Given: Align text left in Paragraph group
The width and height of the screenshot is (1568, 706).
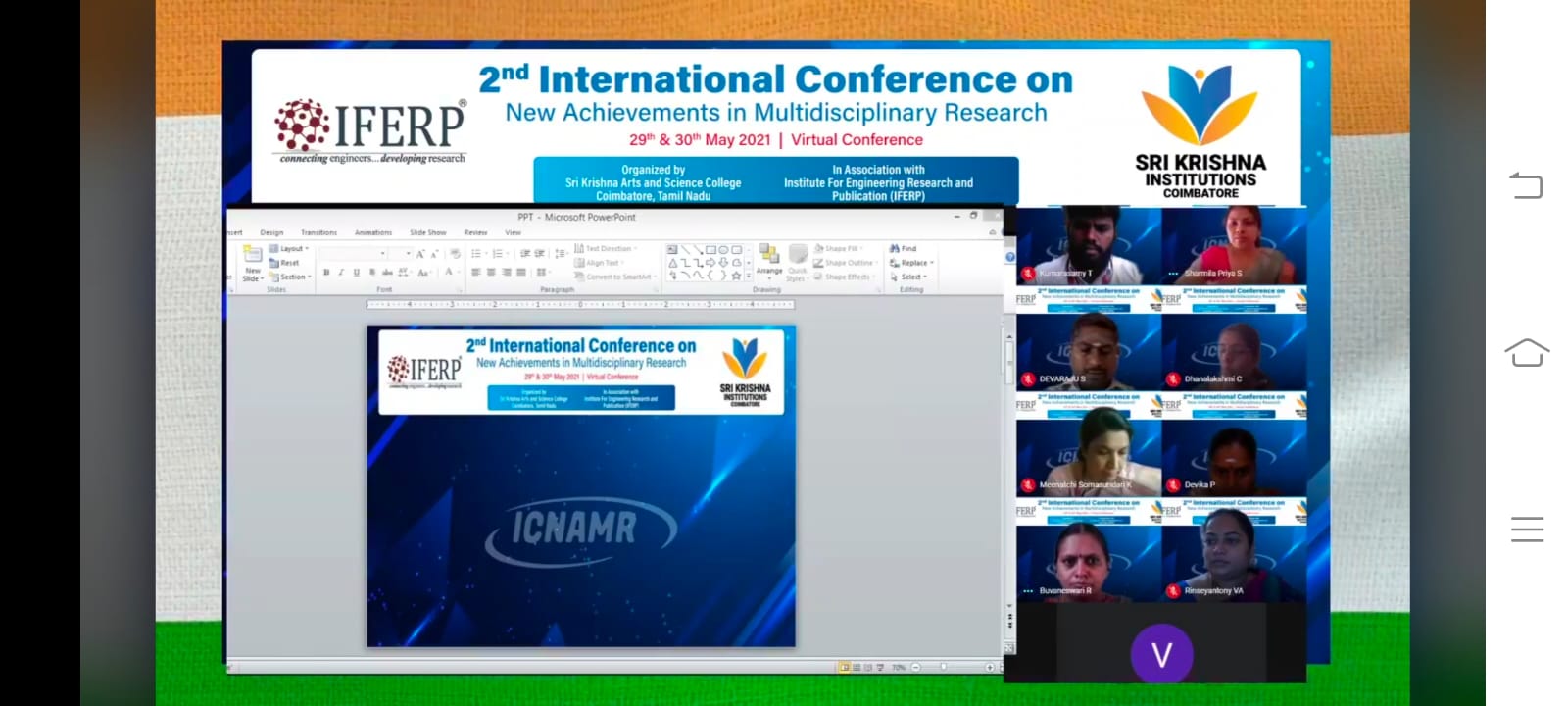Looking at the screenshot, I should tap(475, 272).
